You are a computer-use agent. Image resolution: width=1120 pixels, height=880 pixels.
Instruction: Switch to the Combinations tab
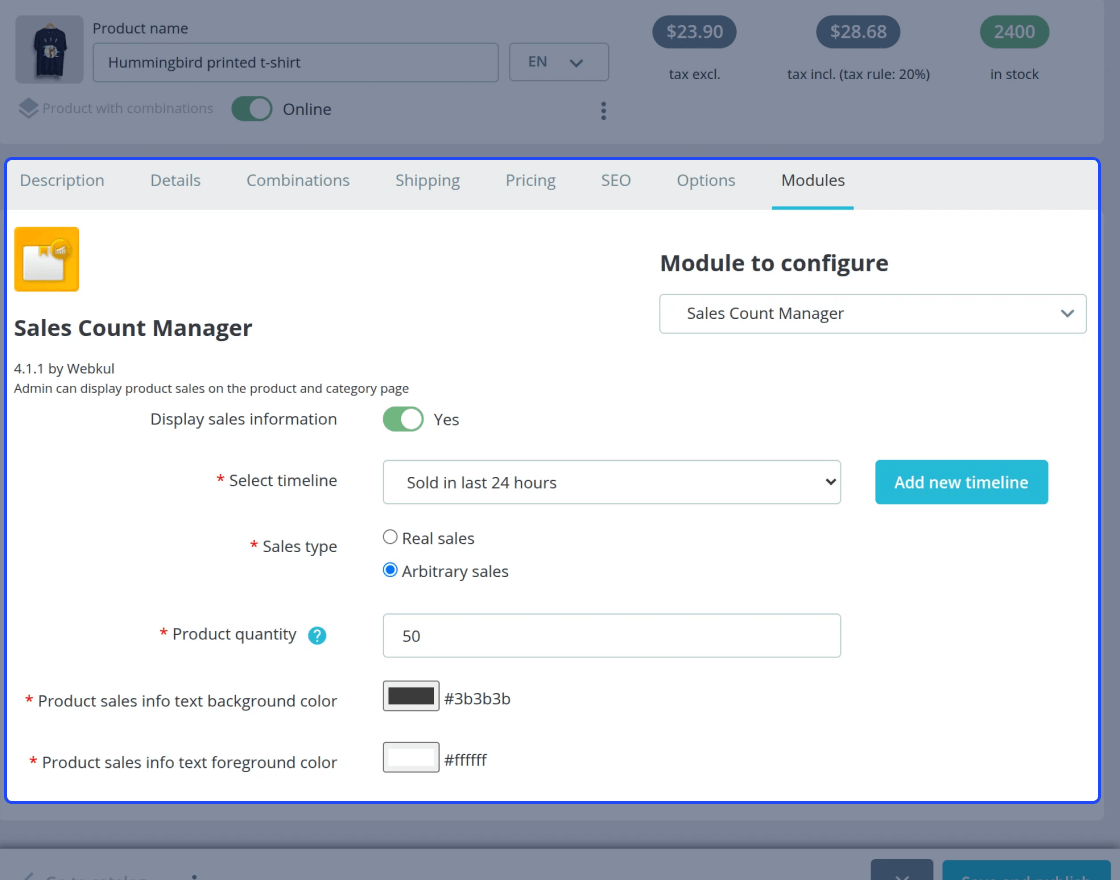298,181
